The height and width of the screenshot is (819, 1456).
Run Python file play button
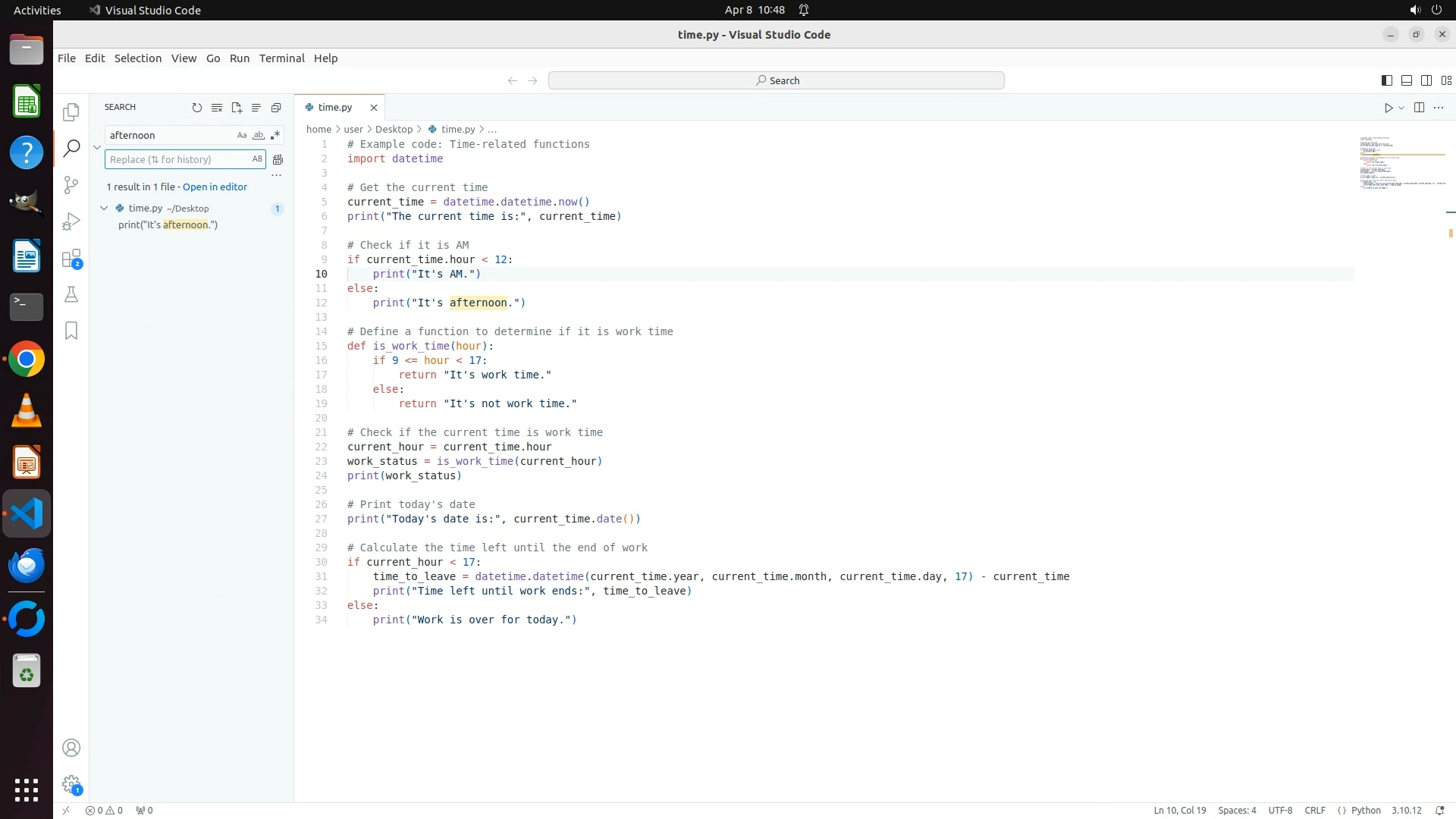1388,108
